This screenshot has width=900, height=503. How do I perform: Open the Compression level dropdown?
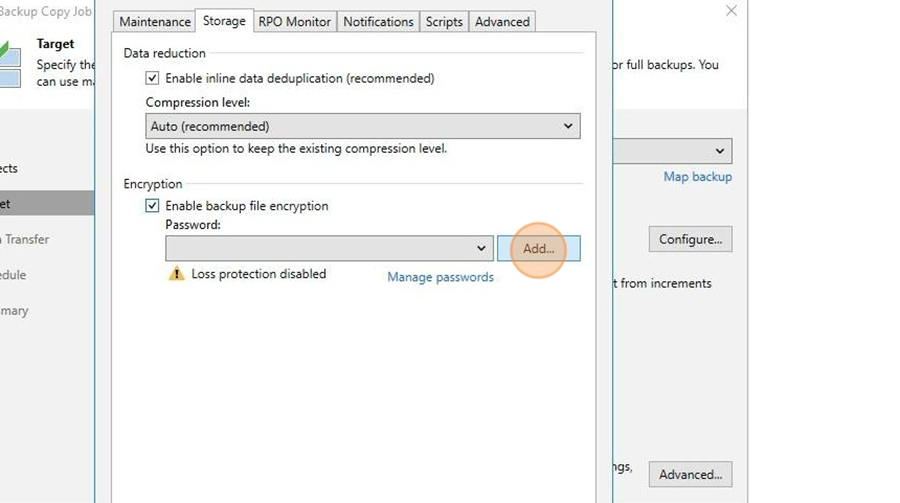363,126
